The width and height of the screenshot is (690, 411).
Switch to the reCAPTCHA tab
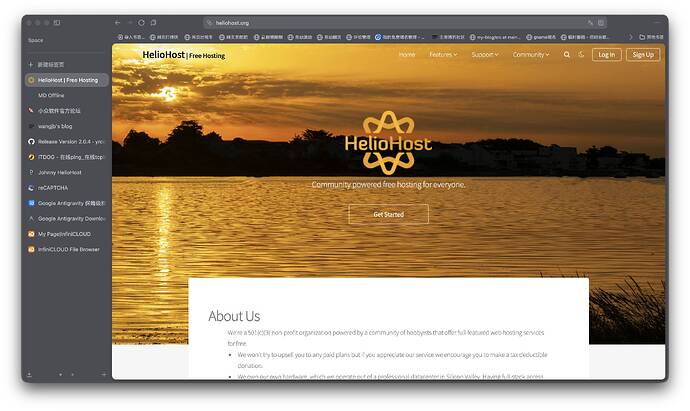point(67,188)
